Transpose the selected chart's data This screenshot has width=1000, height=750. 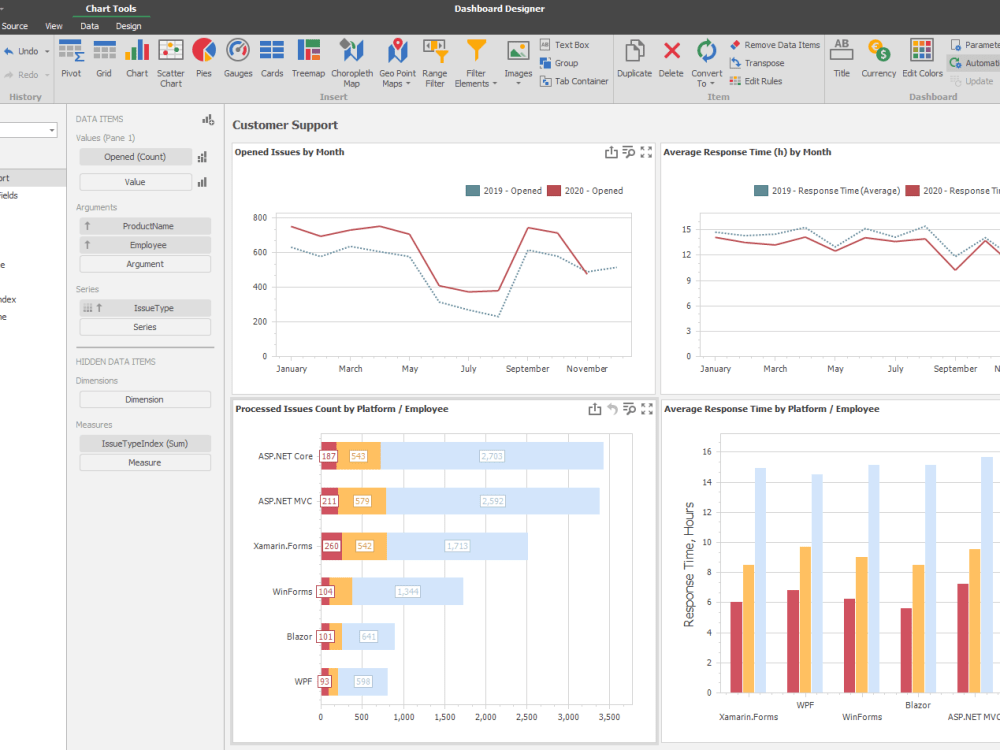(x=764, y=62)
